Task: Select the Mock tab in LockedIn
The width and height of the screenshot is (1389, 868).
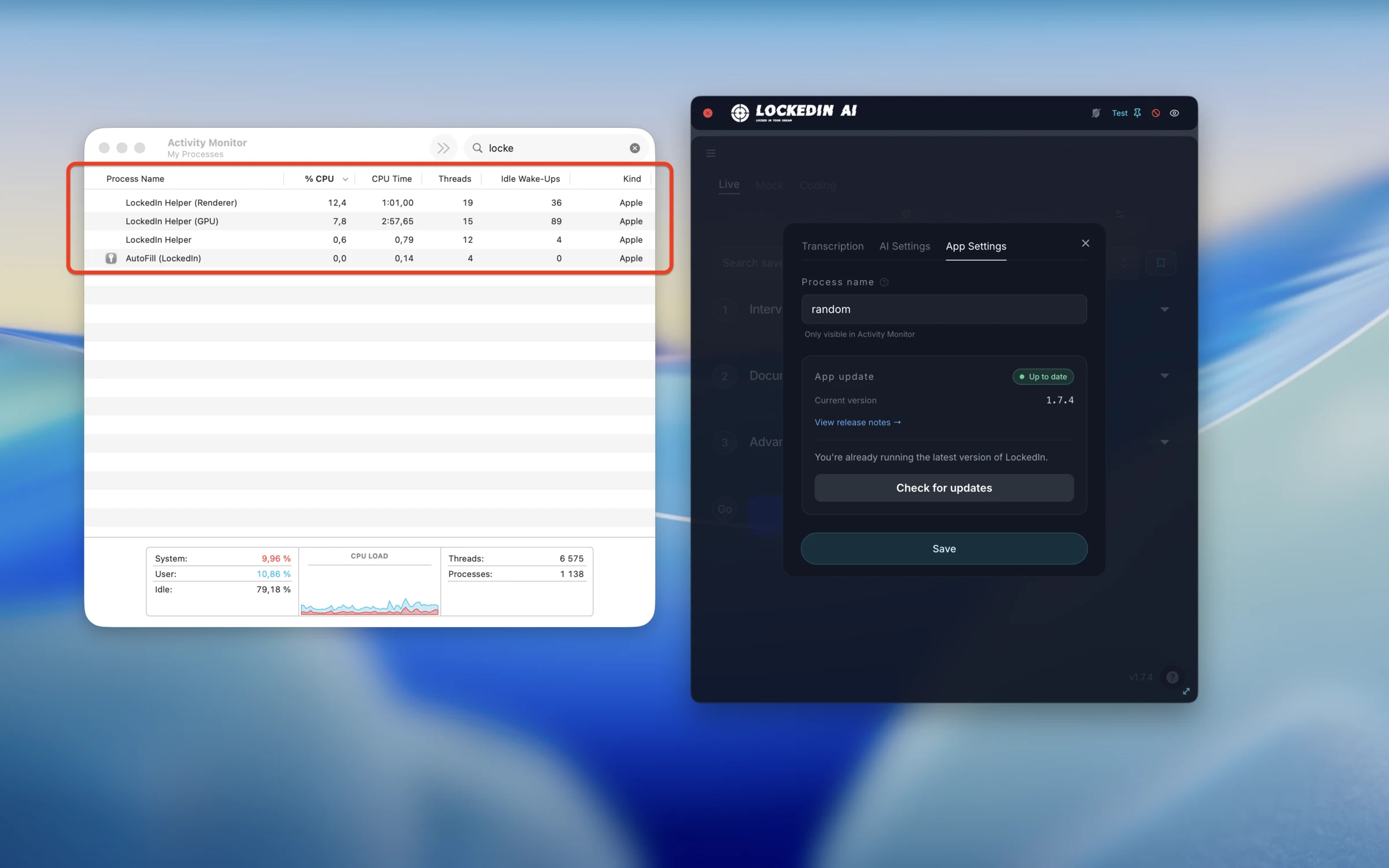Action: (769, 186)
